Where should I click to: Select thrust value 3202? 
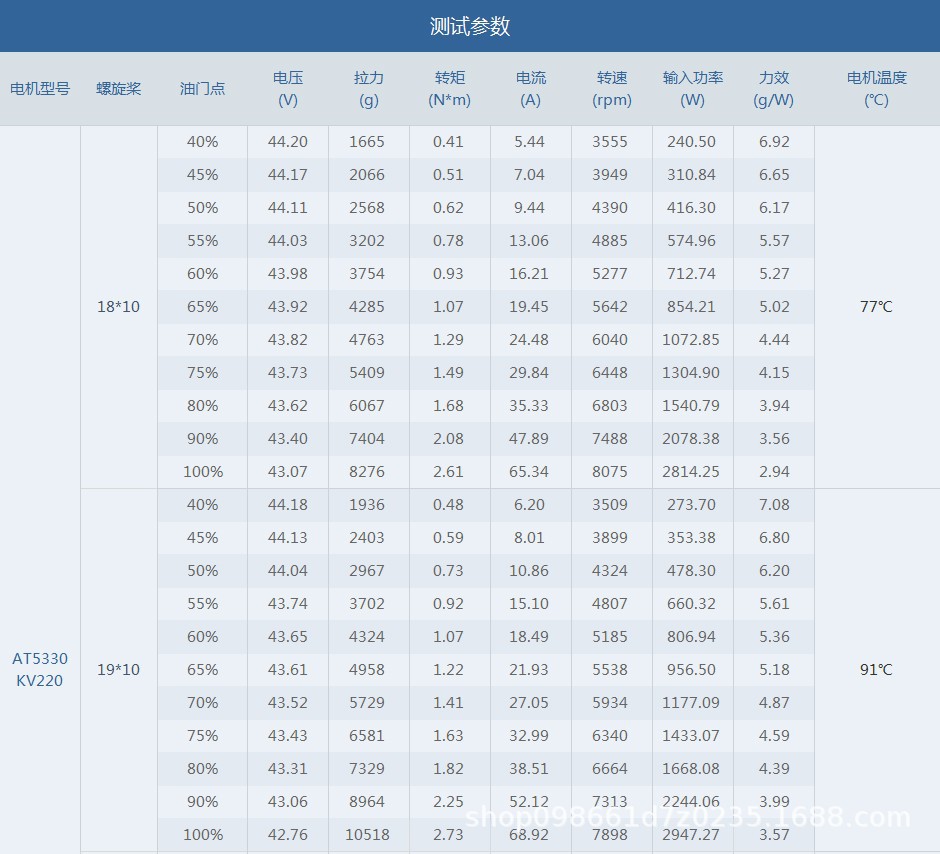pos(367,241)
